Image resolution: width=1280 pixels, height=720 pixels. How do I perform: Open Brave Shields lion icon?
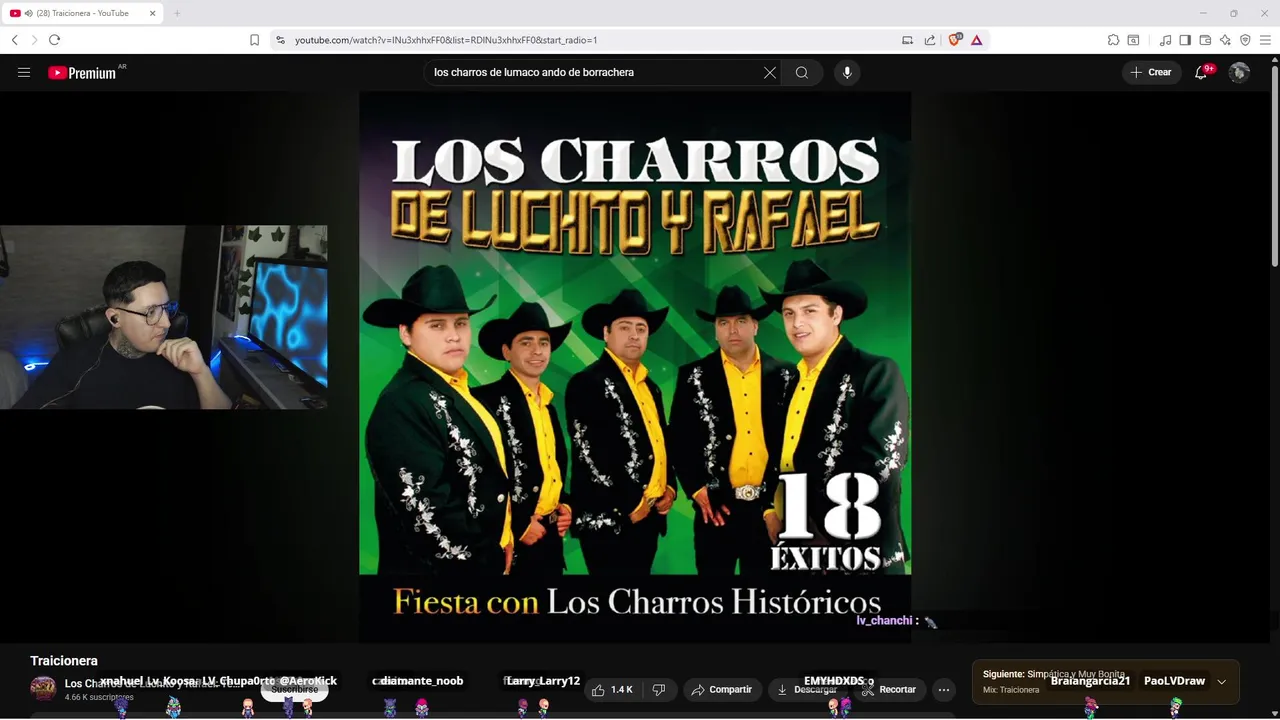954,40
